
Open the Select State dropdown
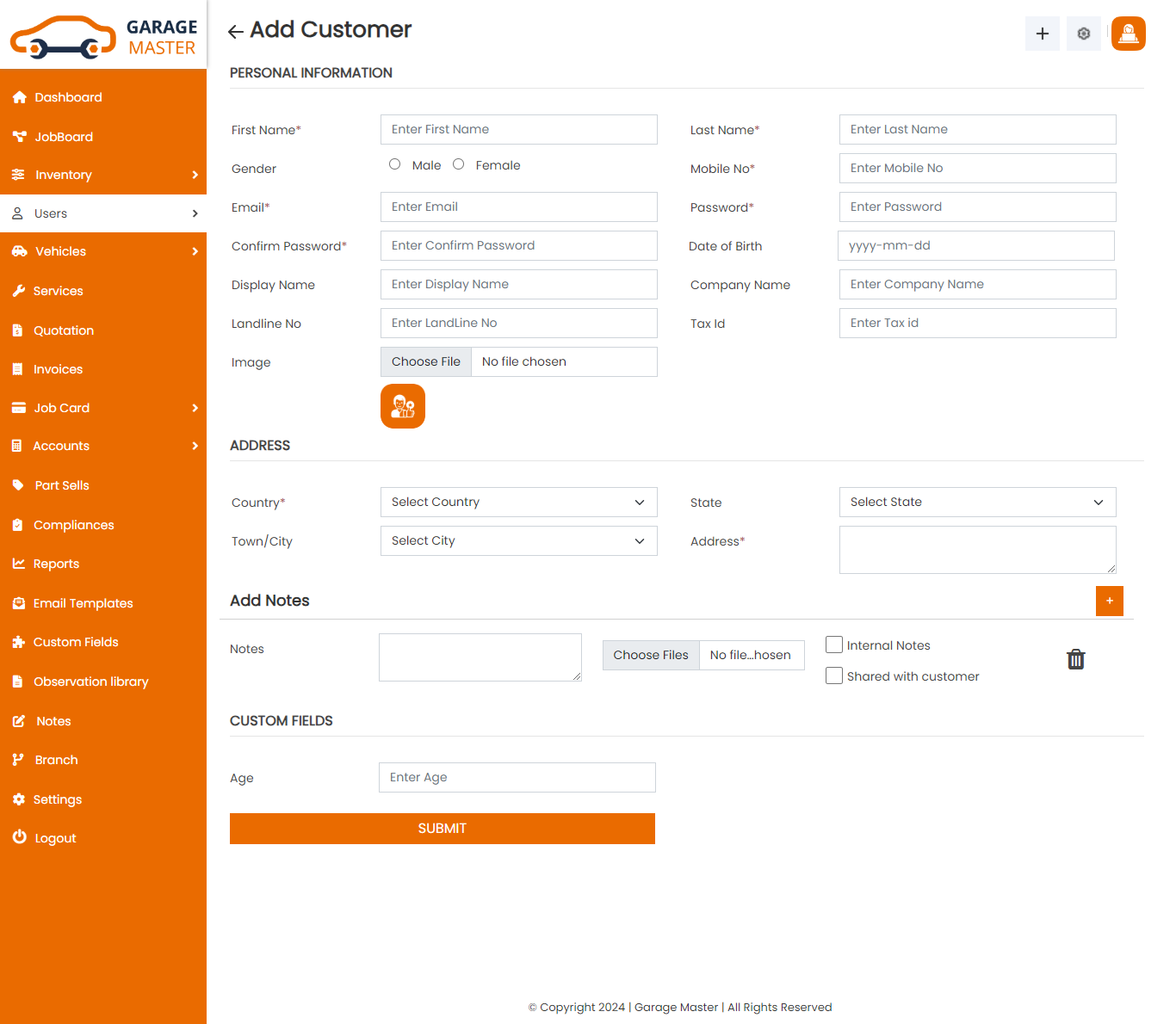977,503
